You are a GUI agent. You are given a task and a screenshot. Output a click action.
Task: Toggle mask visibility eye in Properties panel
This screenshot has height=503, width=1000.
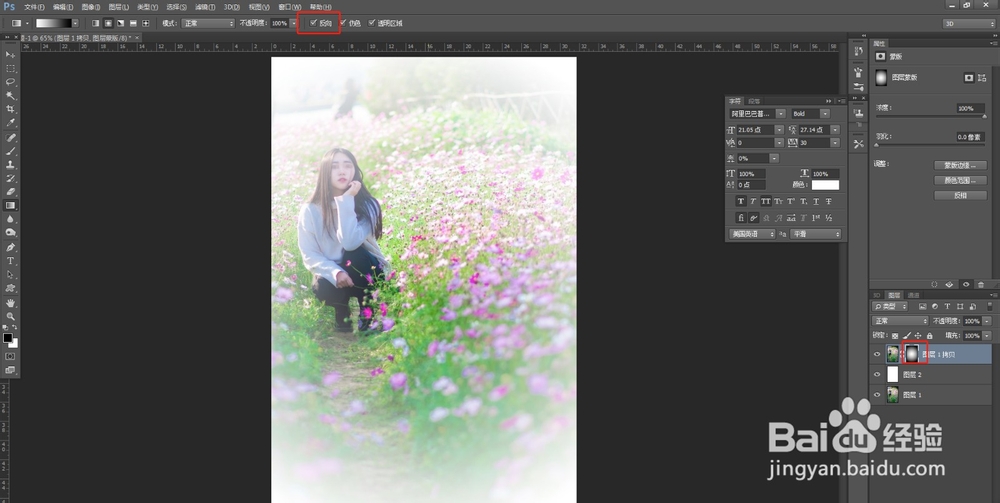click(966, 284)
